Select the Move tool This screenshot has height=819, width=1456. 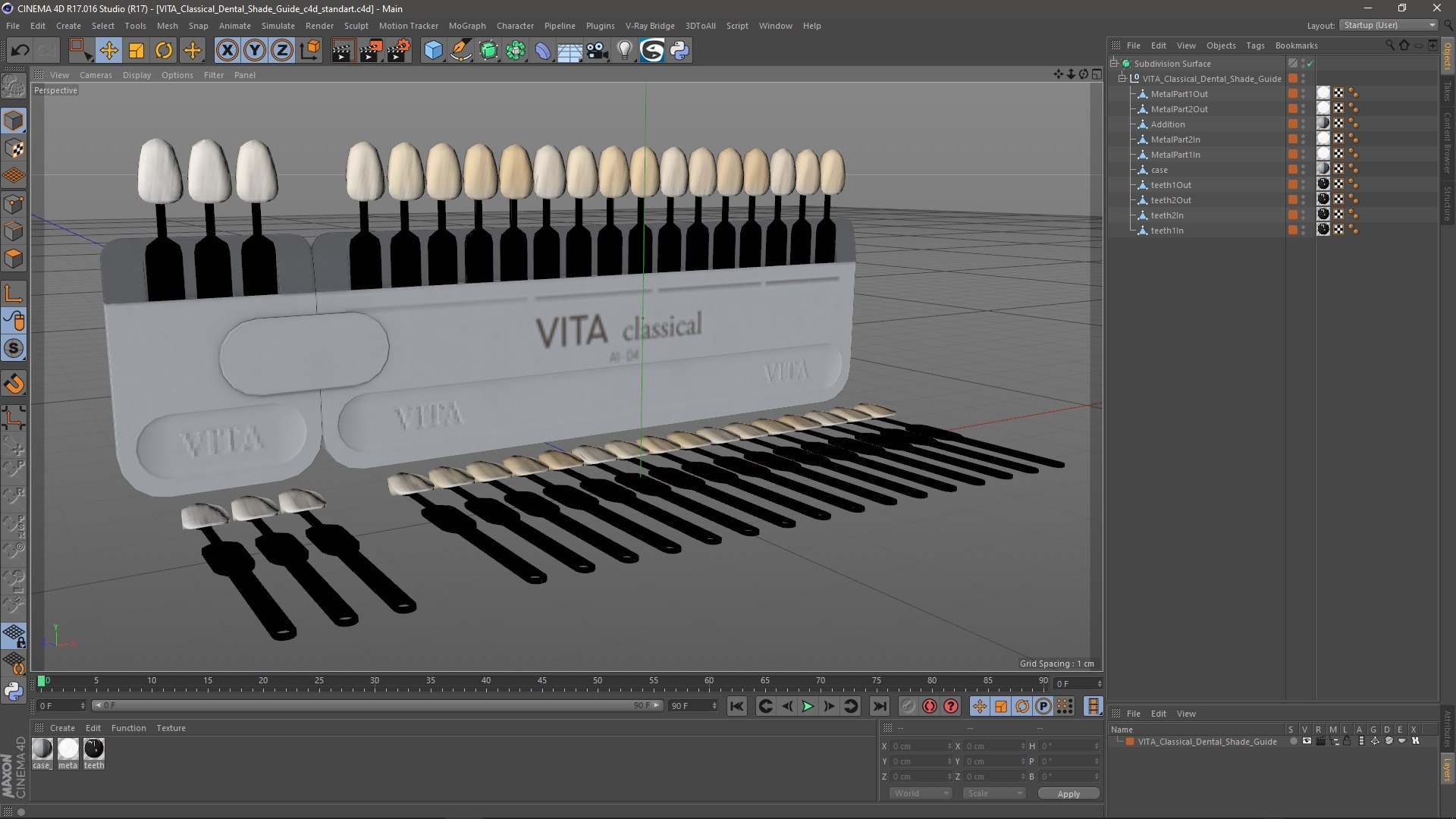(108, 51)
